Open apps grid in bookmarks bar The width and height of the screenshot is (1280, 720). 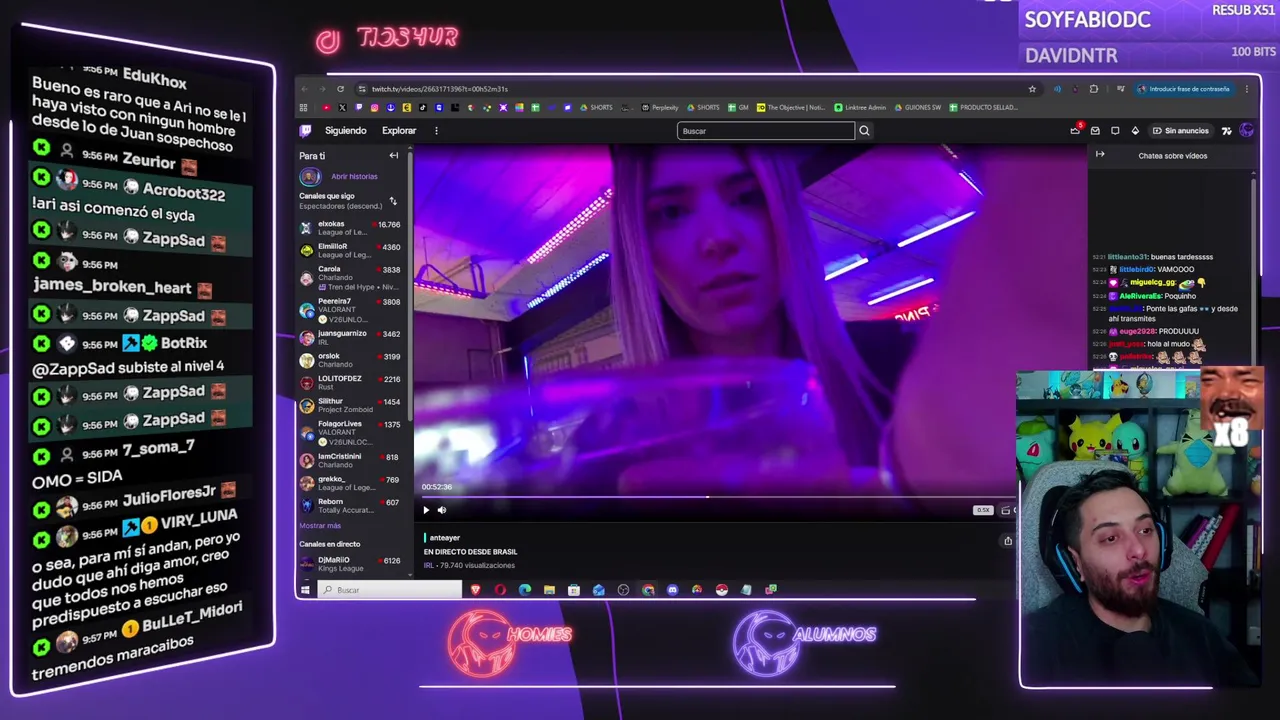pyautogui.click(x=303, y=107)
